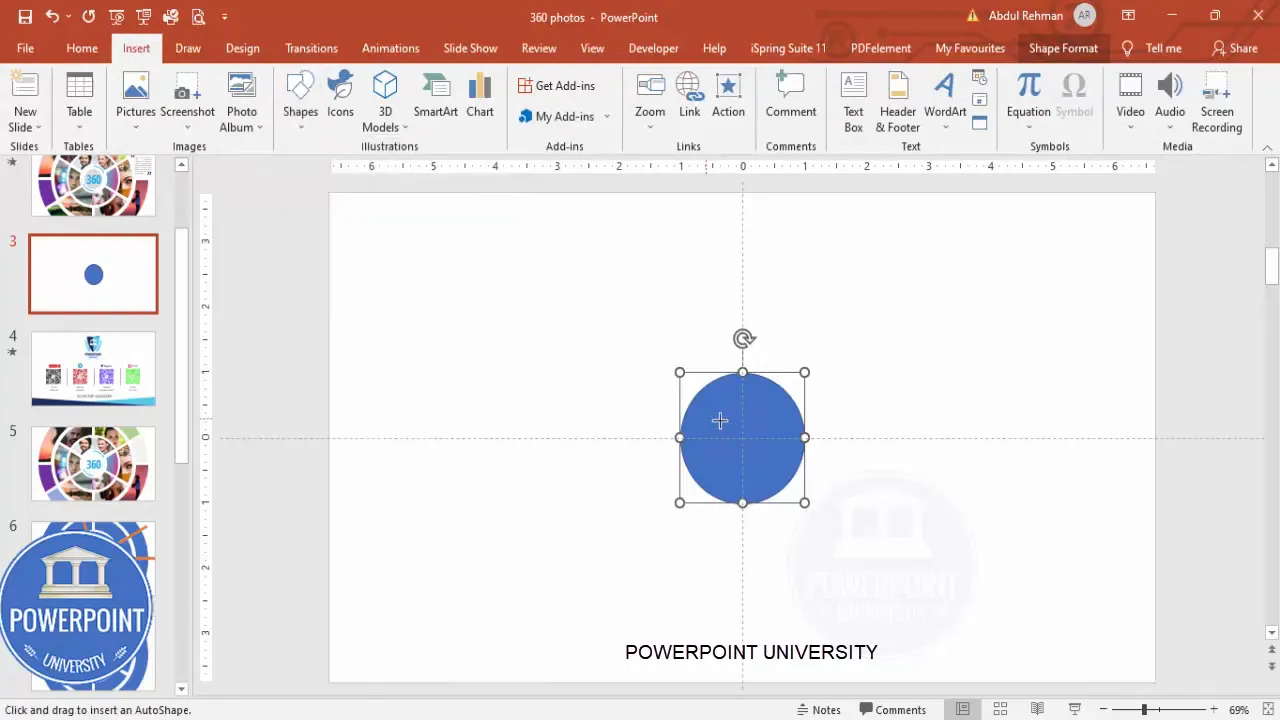Insert an Equation
This screenshot has height=720, width=1280.
click(1028, 102)
